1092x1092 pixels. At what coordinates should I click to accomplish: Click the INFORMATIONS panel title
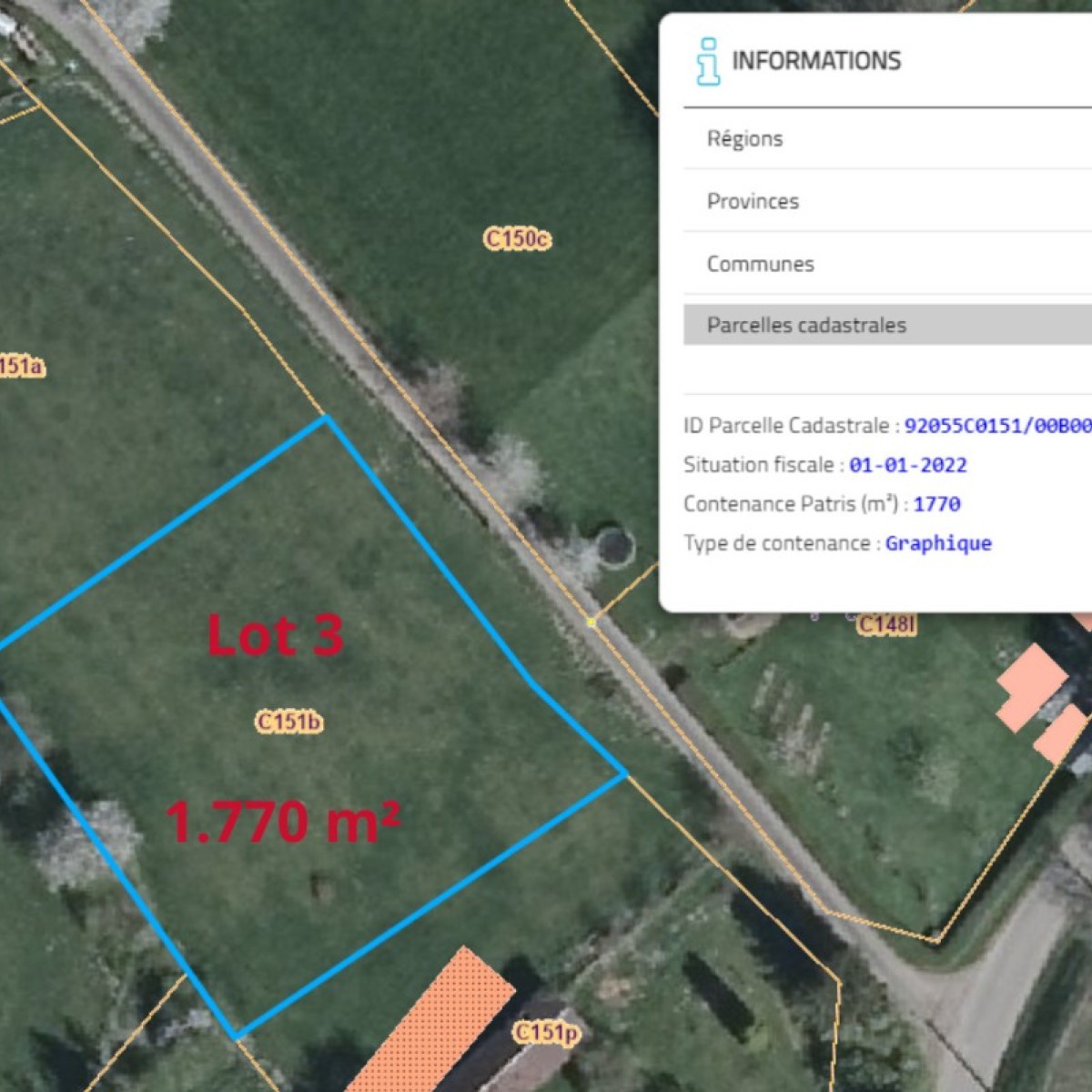(816, 61)
